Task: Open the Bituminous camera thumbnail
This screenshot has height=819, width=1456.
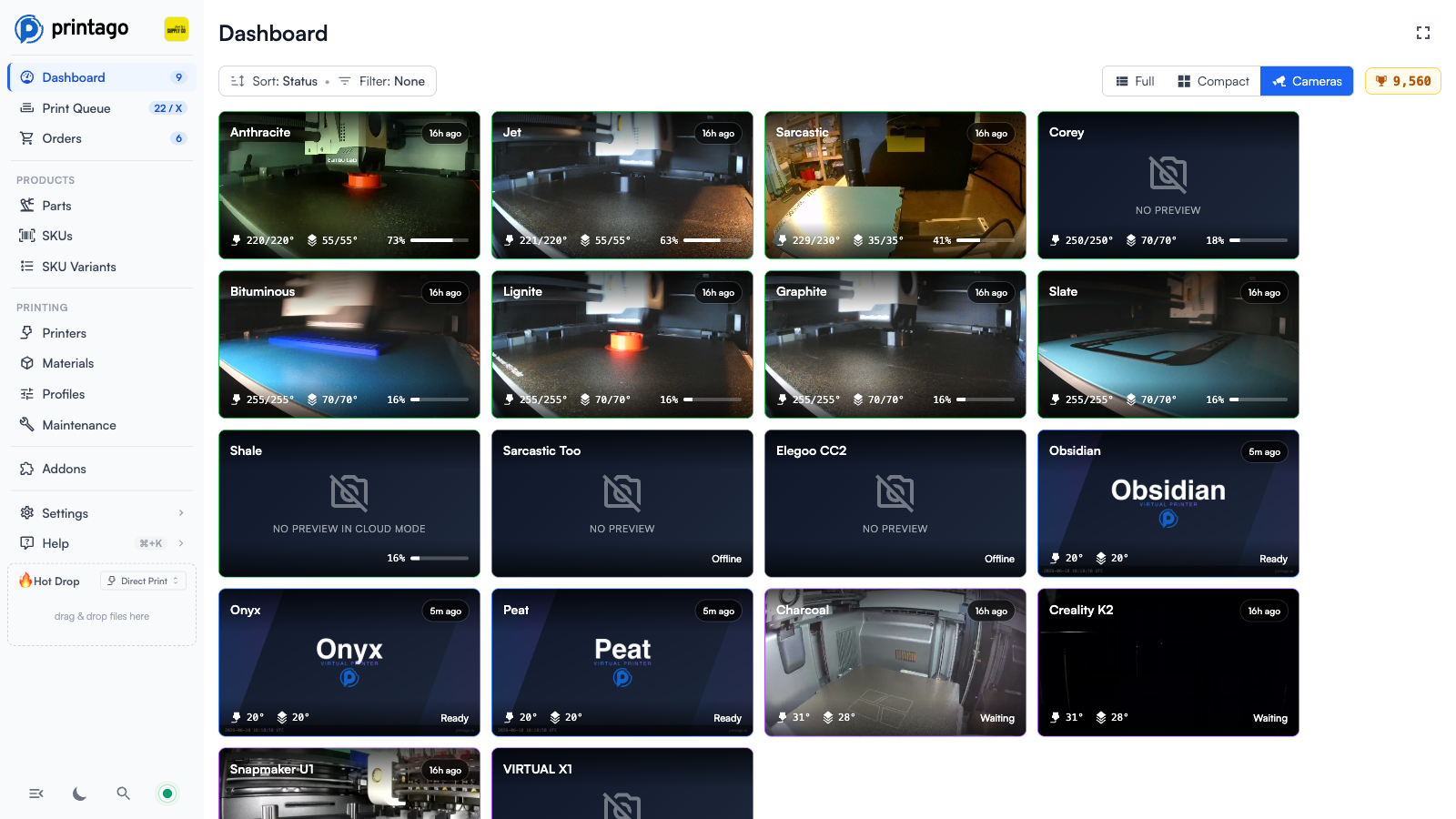Action: click(x=349, y=345)
